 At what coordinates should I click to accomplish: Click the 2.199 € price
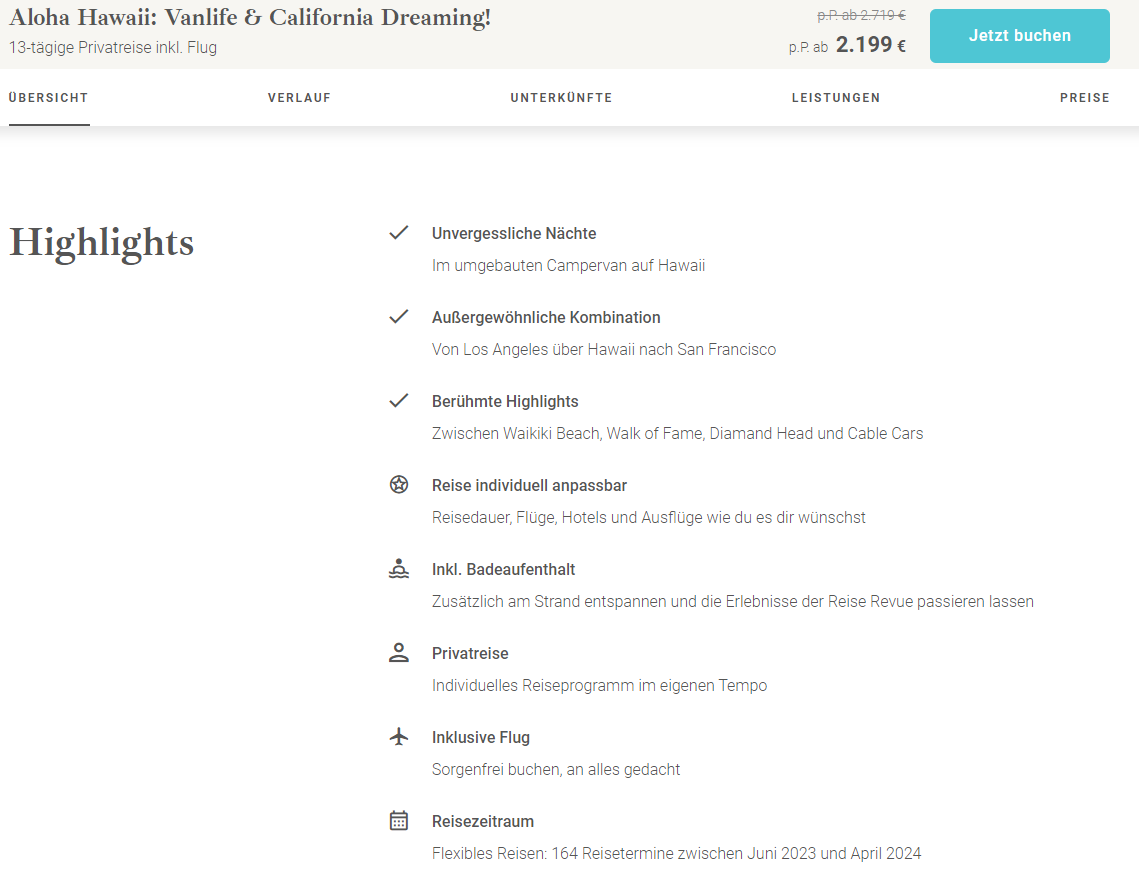click(x=871, y=45)
